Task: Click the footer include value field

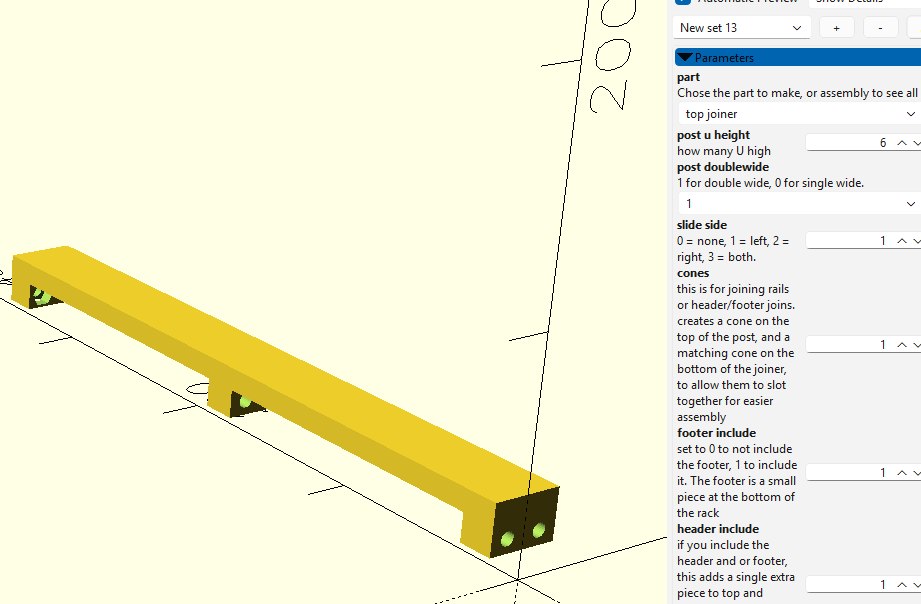Action: click(849, 473)
